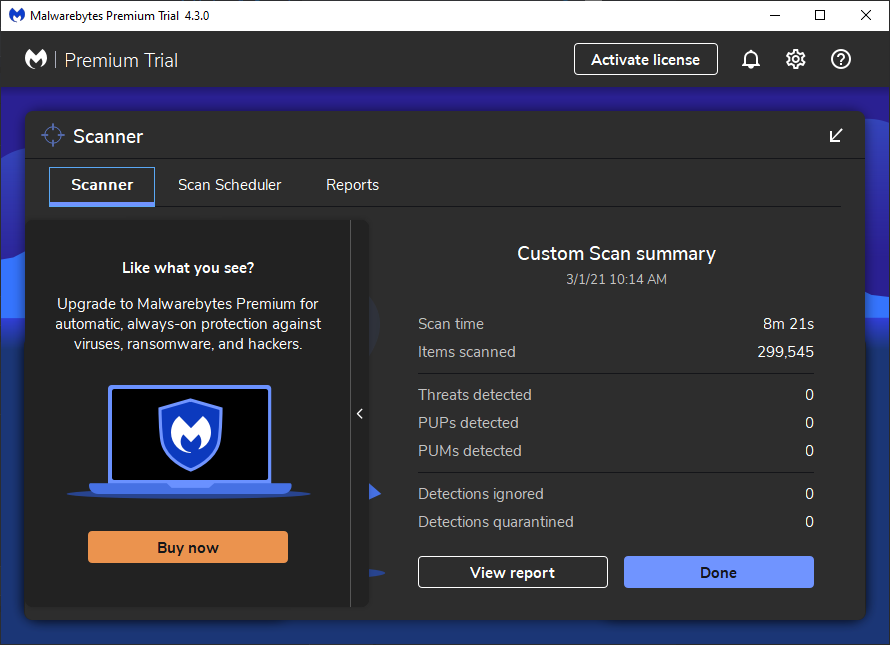Screen dimensions: 890x645
Task: Maximize the Malwarebytes window
Action: coord(820,15)
